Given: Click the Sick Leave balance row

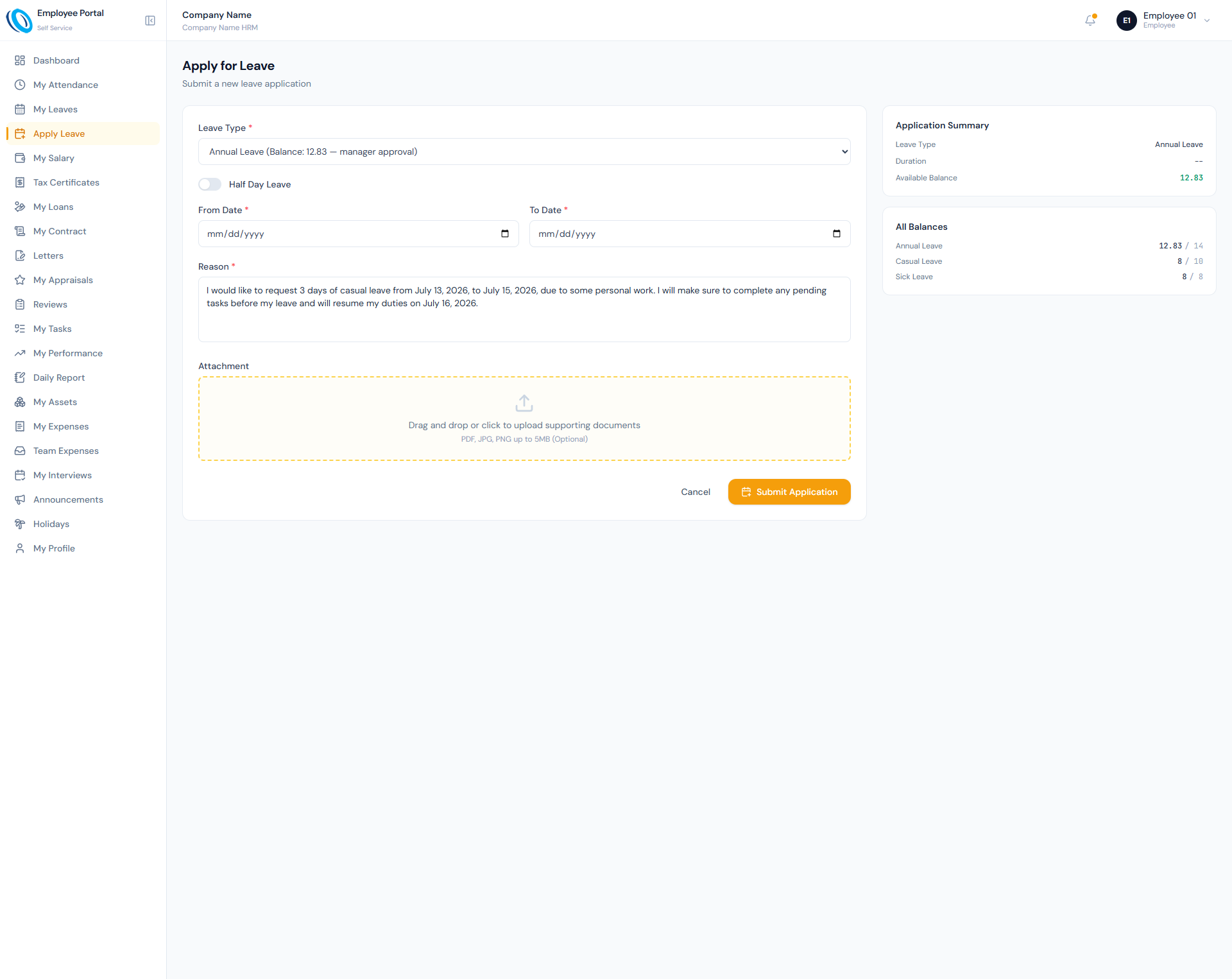Looking at the screenshot, I should point(1049,277).
